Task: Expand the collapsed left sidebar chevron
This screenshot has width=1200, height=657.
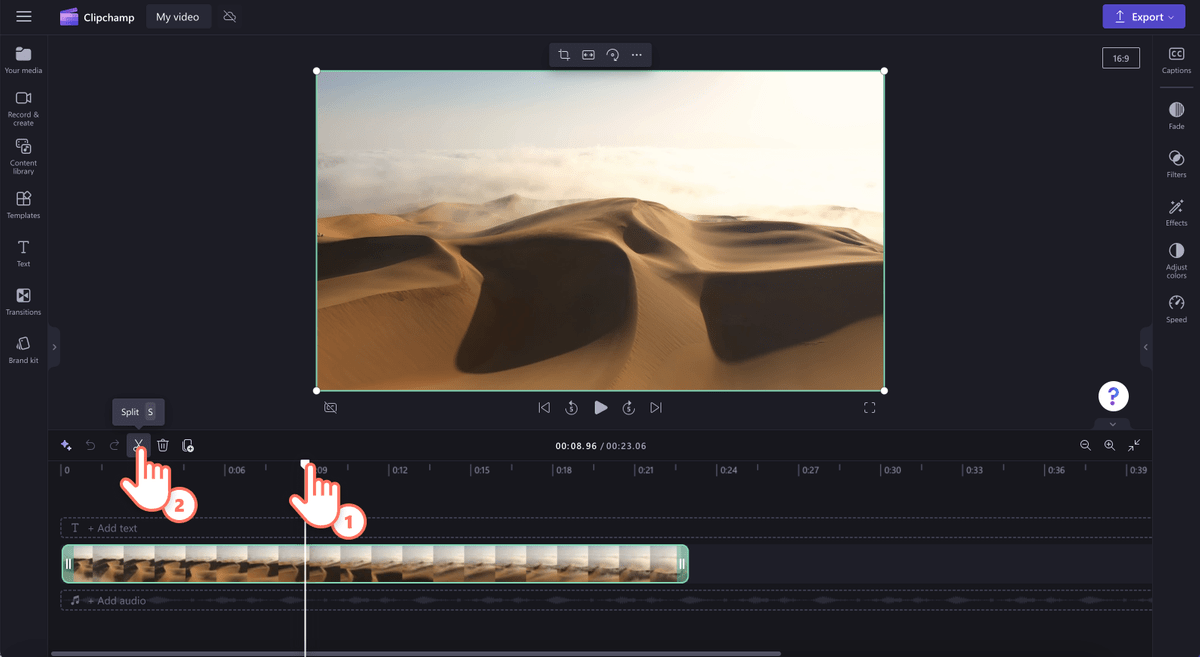Action: (x=55, y=347)
